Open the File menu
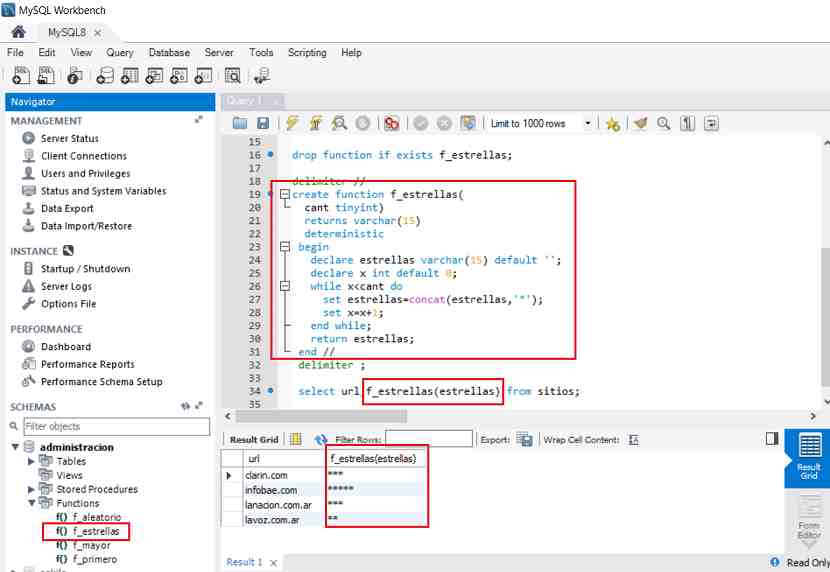Viewport: 830px width, 572px height. (x=15, y=52)
